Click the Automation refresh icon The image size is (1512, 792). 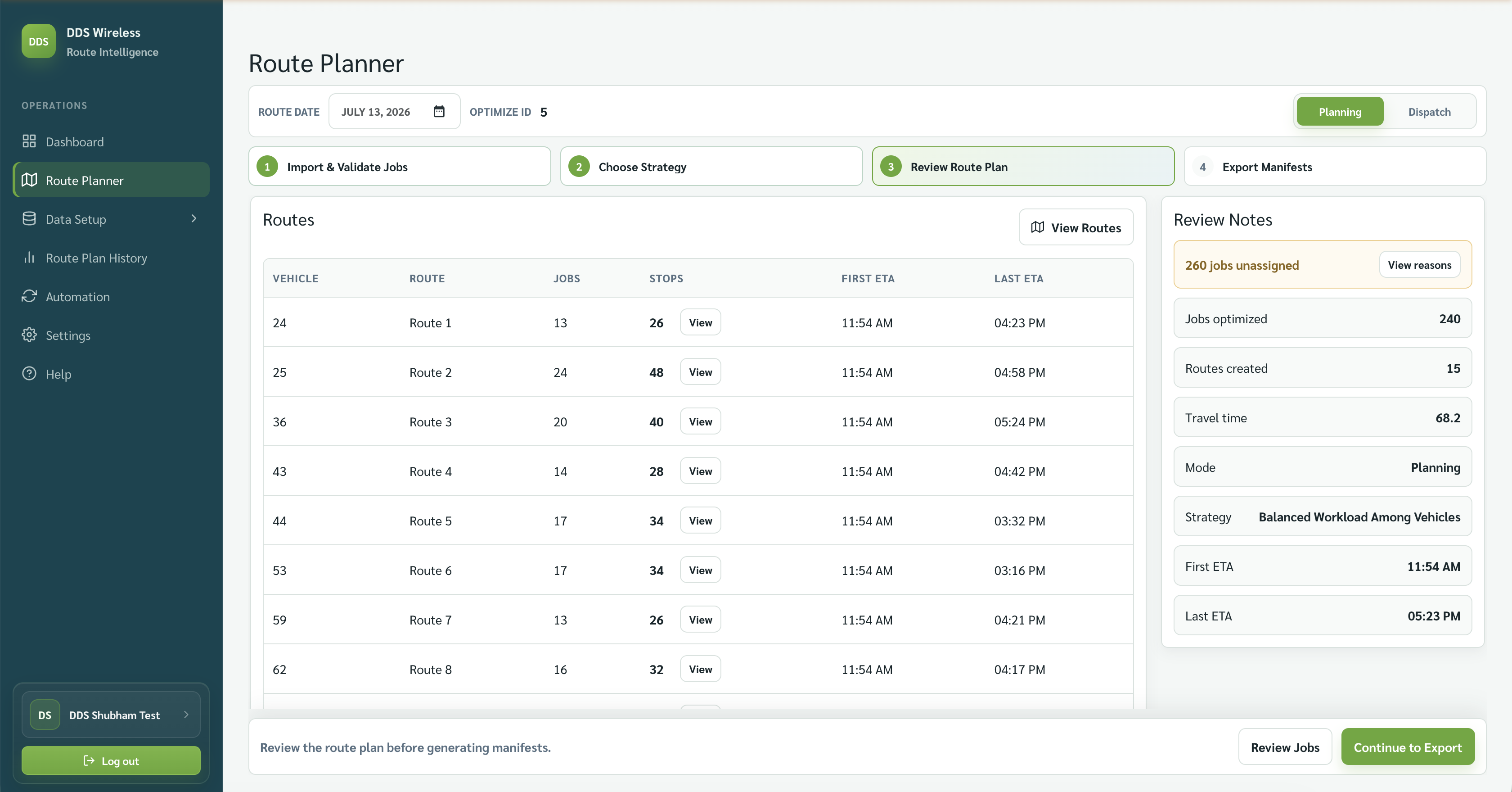[x=29, y=296]
